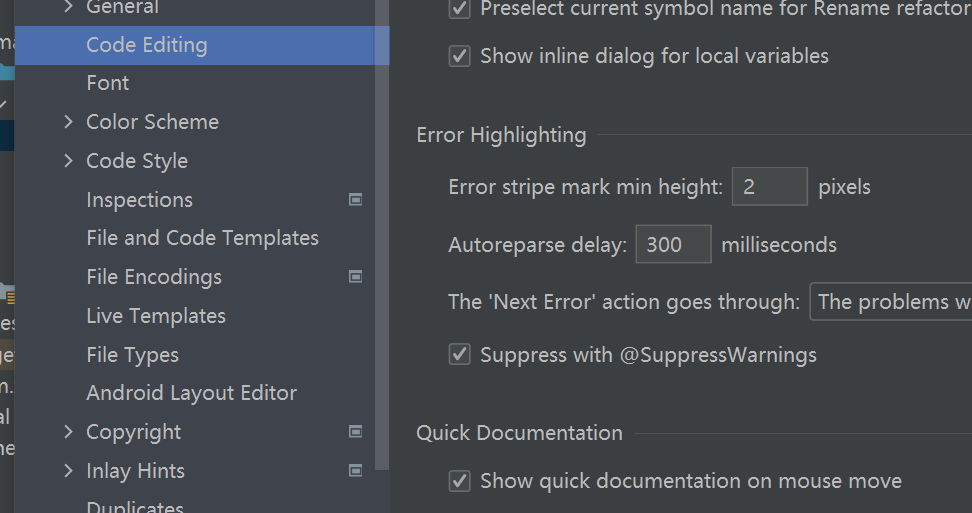Go to Live Templates settings page
This screenshot has height=513, width=972.
click(156, 316)
